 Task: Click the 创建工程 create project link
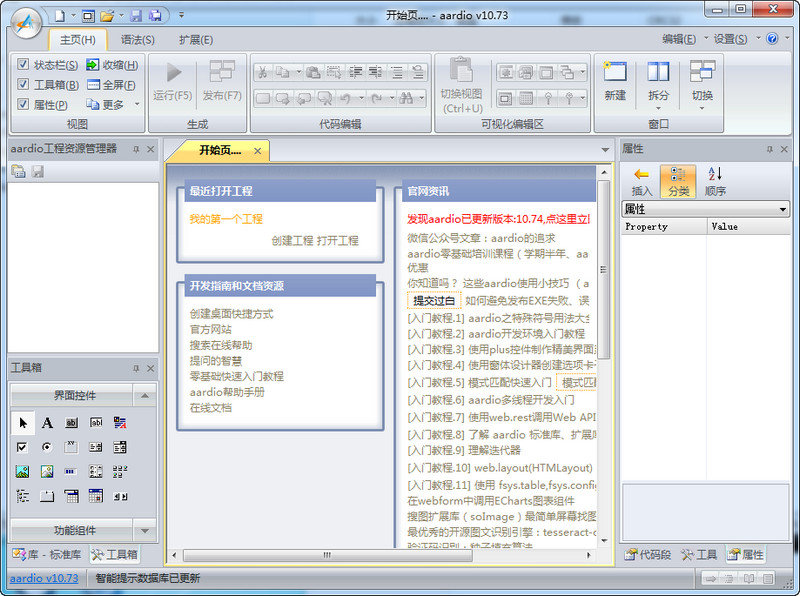292,240
